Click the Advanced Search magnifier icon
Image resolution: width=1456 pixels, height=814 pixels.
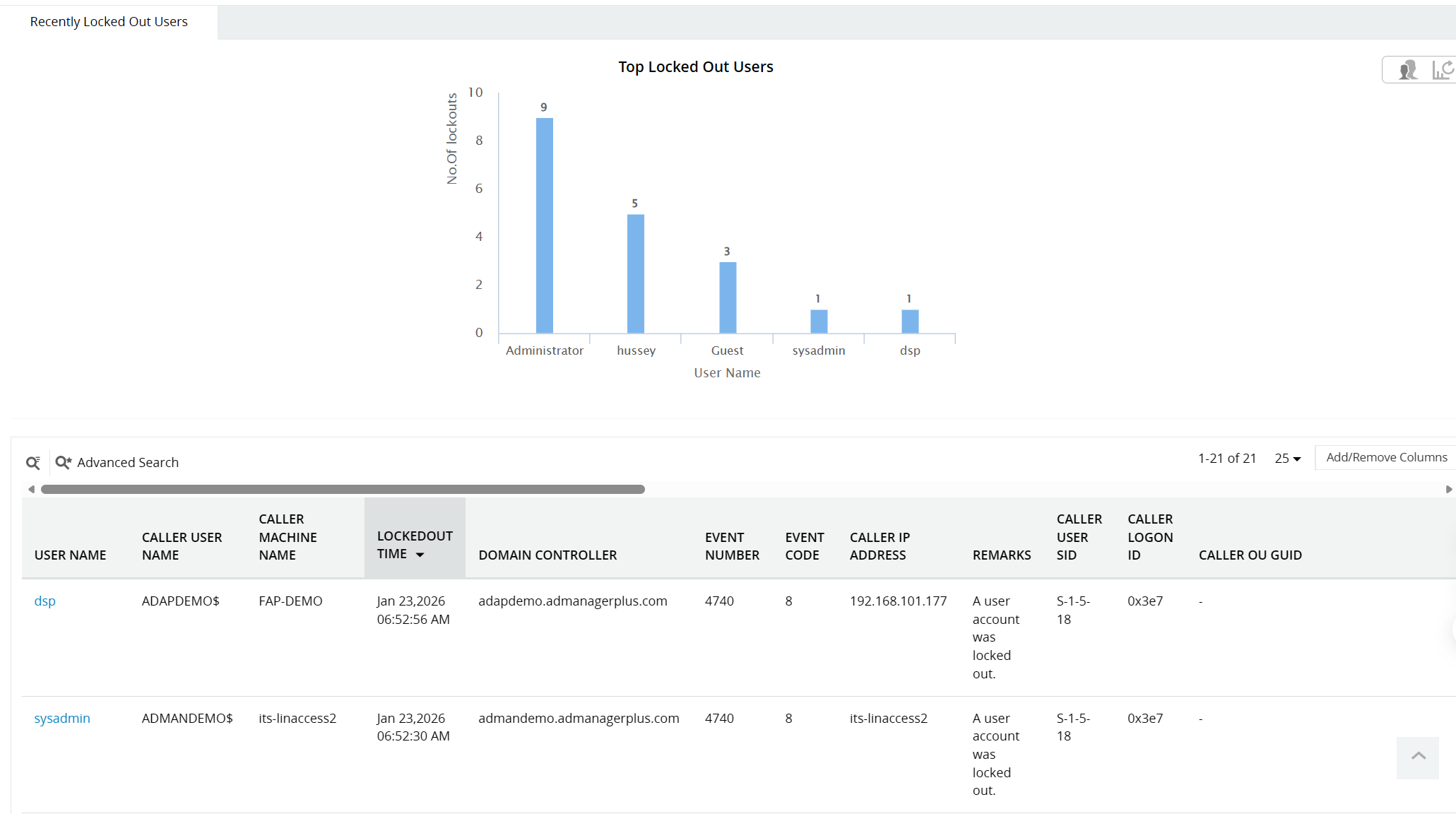[x=64, y=463]
